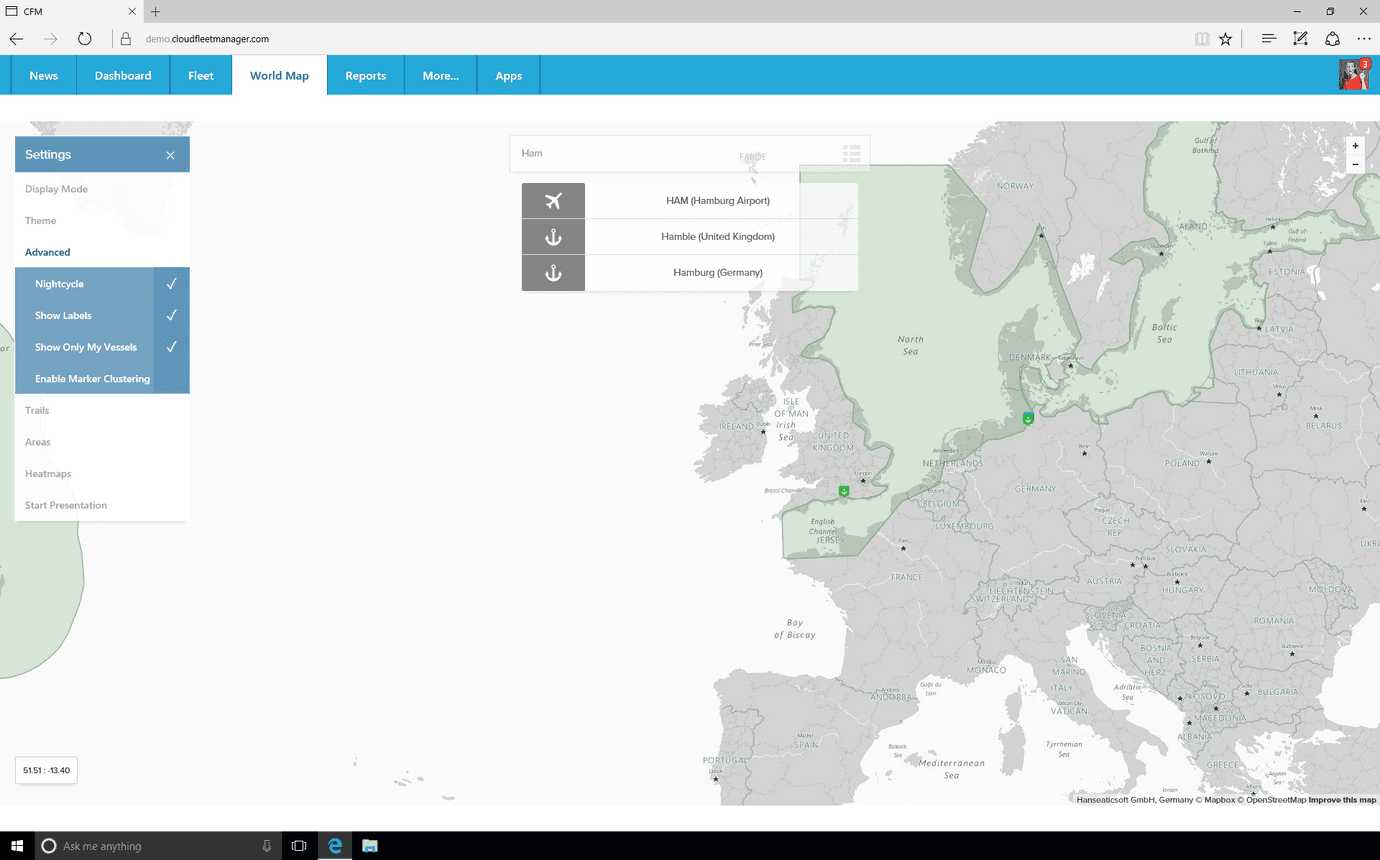Click anchor icon for Hamble port
This screenshot has width=1380, height=860.
(553, 237)
